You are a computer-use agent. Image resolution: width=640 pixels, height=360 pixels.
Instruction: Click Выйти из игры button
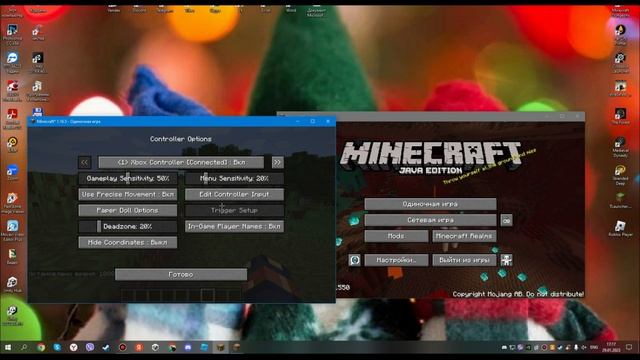pyautogui.click(x=464, y=260)
